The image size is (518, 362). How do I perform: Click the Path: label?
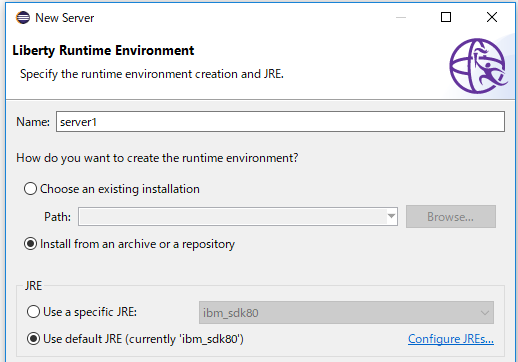tap(57, 217)
